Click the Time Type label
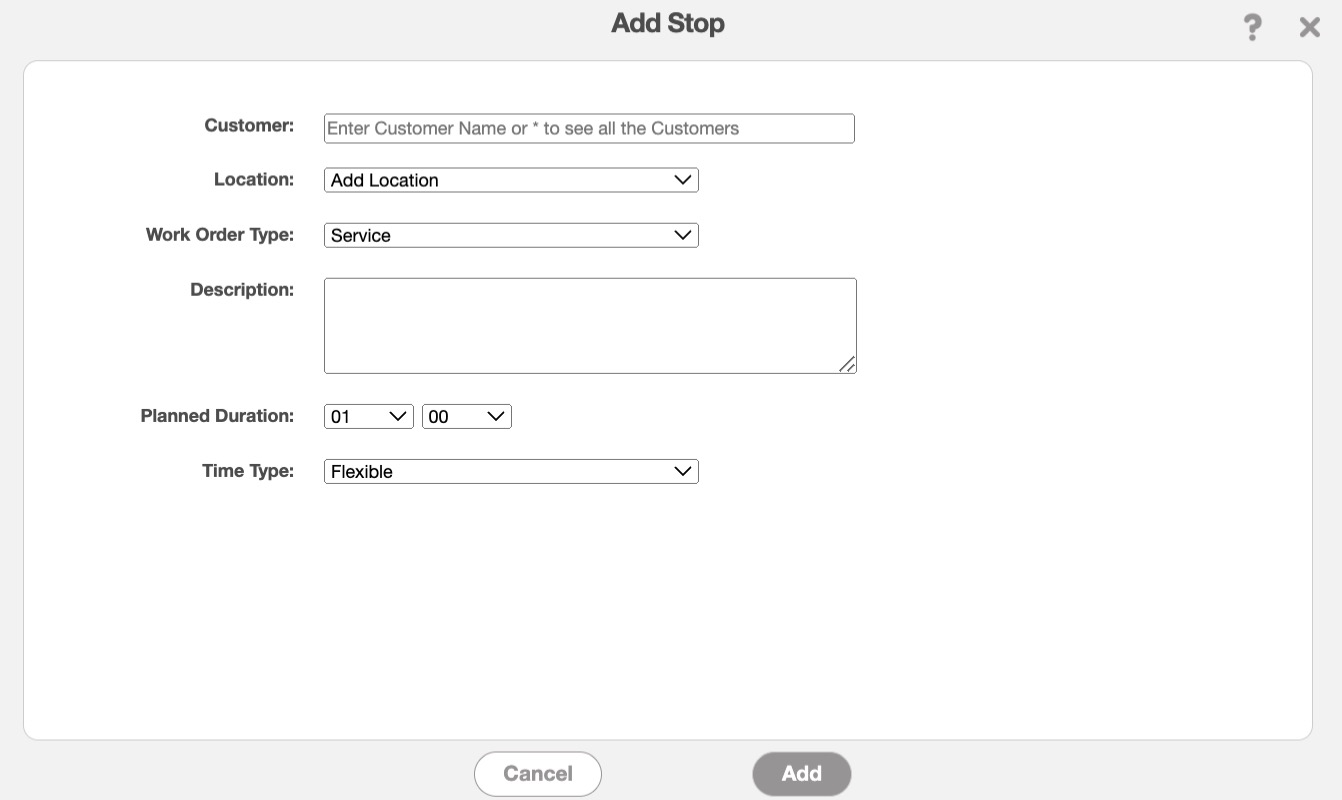 (x=248, y=470)
